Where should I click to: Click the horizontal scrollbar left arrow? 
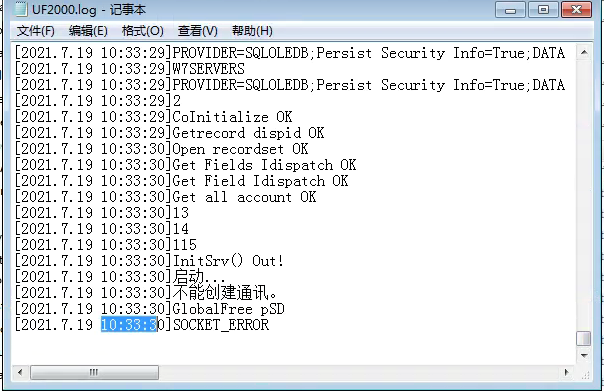click(x=20, y=372)
